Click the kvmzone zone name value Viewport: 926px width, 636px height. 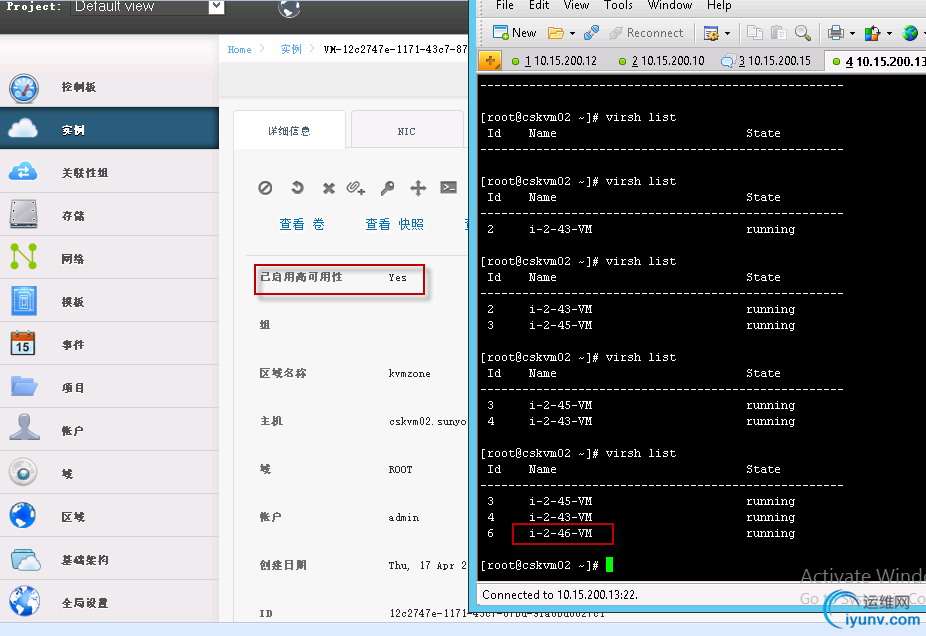(x=409, y=374)
